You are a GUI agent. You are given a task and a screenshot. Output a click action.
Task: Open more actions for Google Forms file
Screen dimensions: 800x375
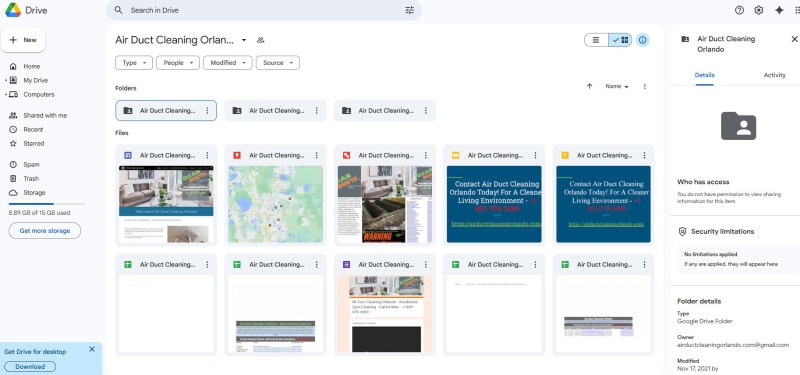tap(426, 264)
